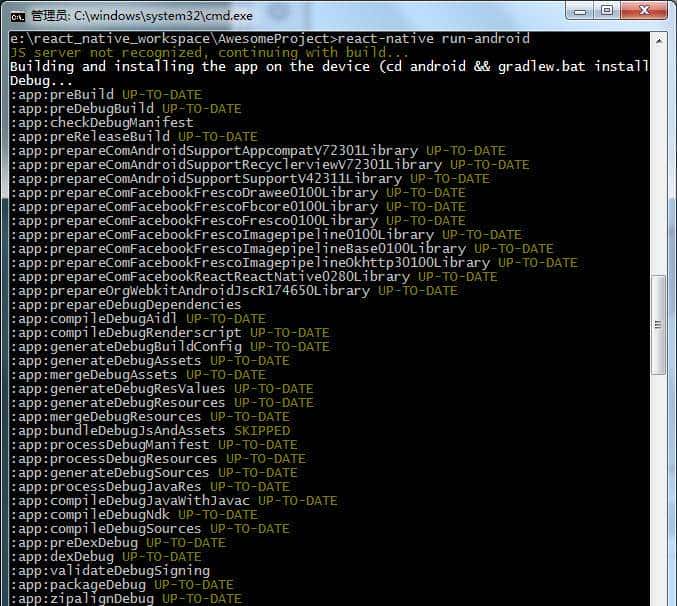
Task: Click the ':app:mergeDebugAssets' line
Action: click(138, 375)
